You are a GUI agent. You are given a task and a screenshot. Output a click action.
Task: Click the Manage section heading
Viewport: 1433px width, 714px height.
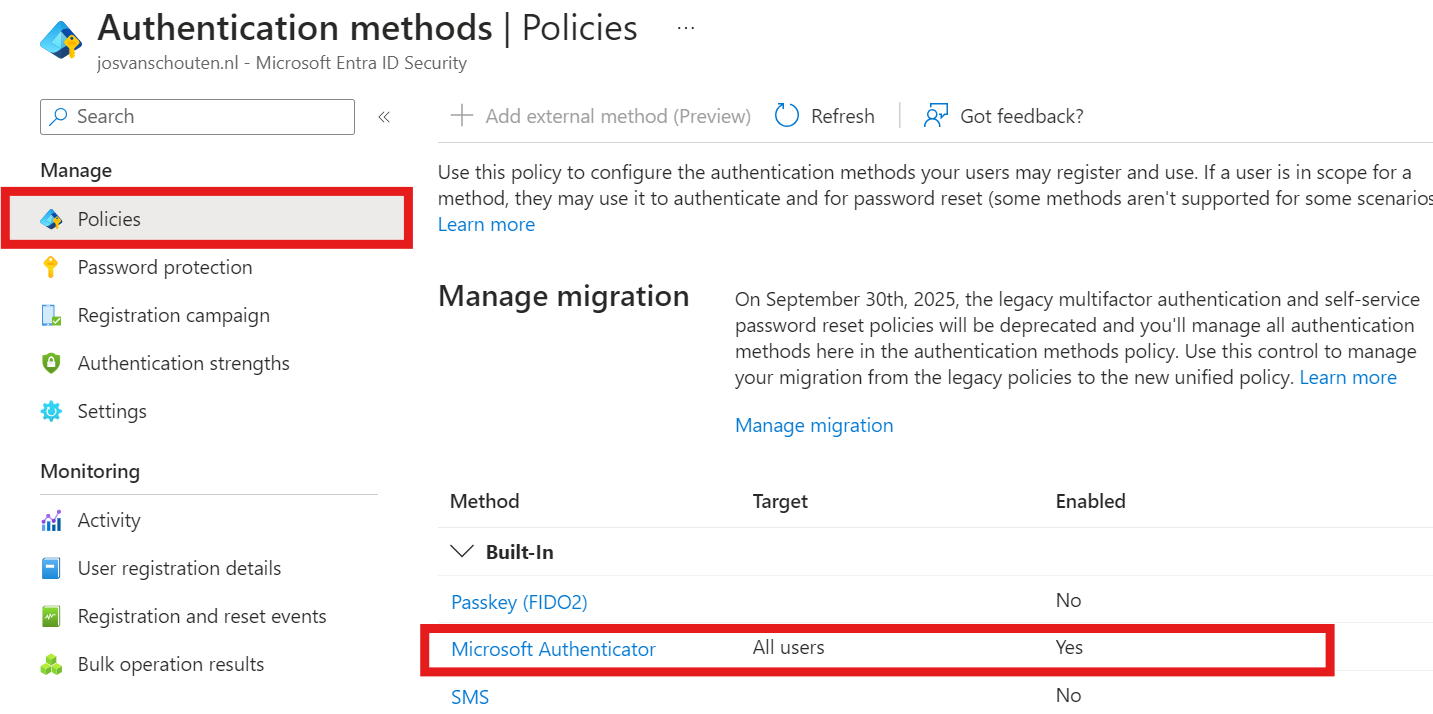[76, 170]
